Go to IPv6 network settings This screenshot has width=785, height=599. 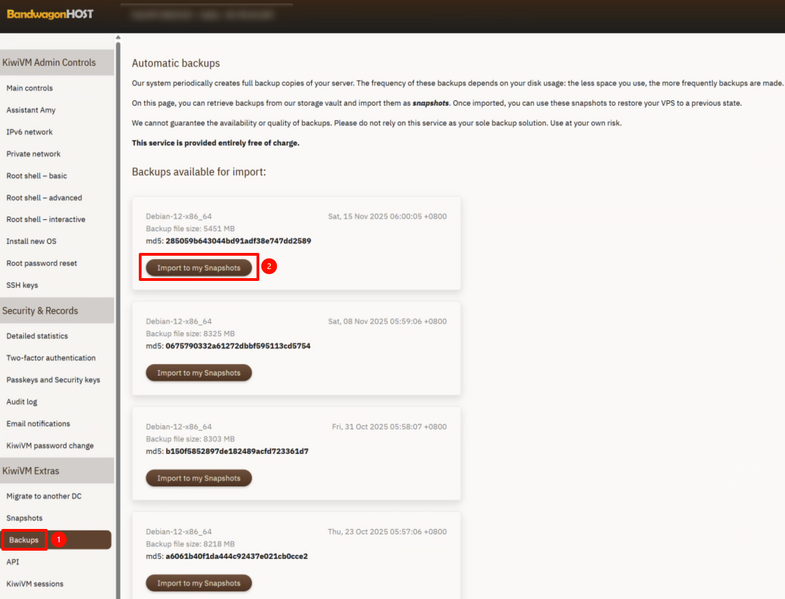click(30, 132)
